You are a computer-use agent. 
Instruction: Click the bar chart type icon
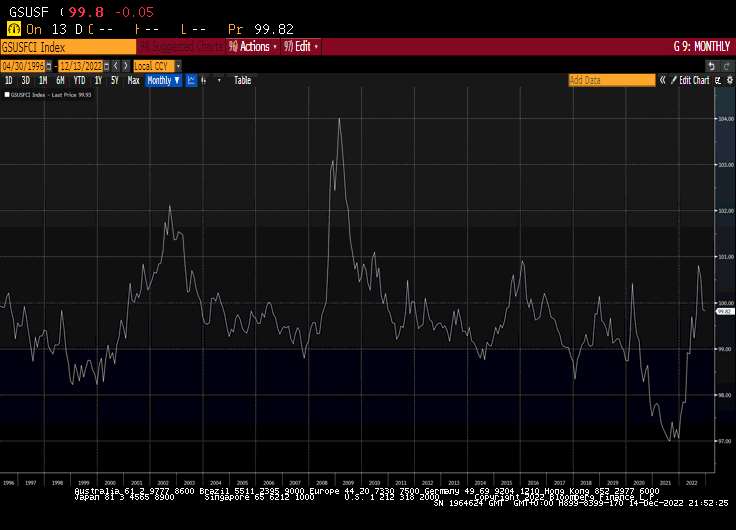(x=205, y=80)
